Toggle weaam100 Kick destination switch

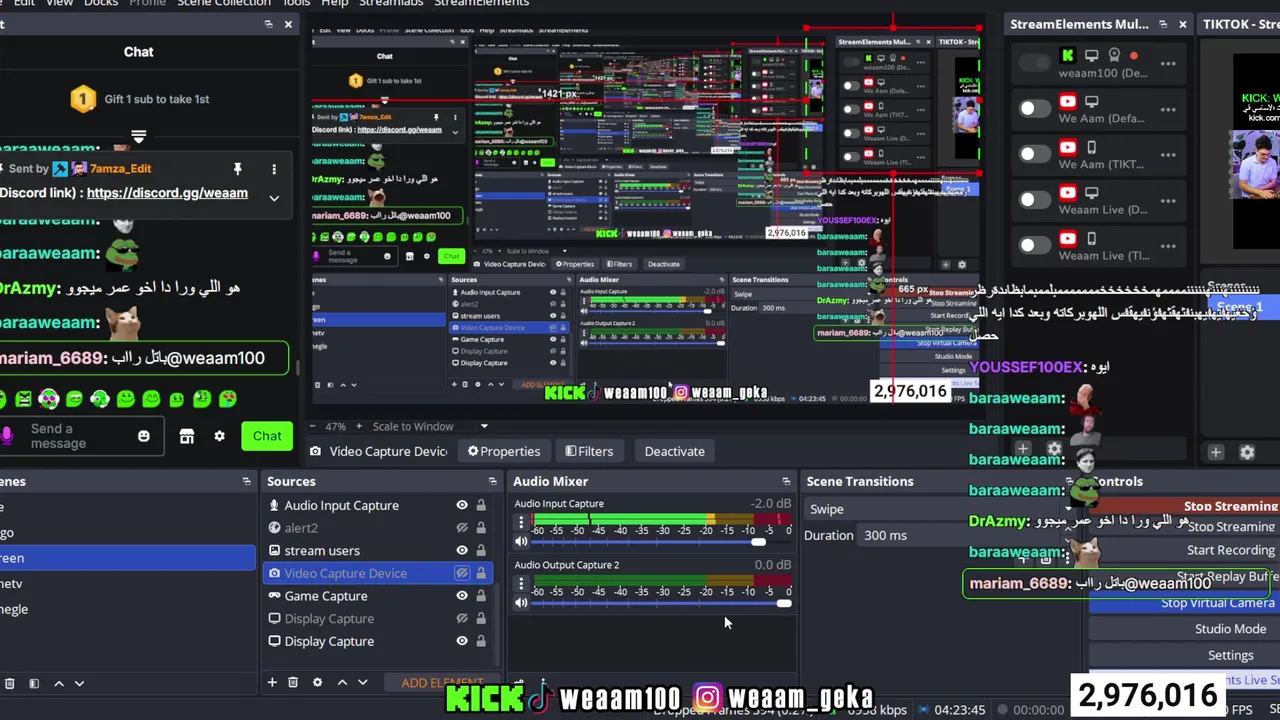[1034, 64]
